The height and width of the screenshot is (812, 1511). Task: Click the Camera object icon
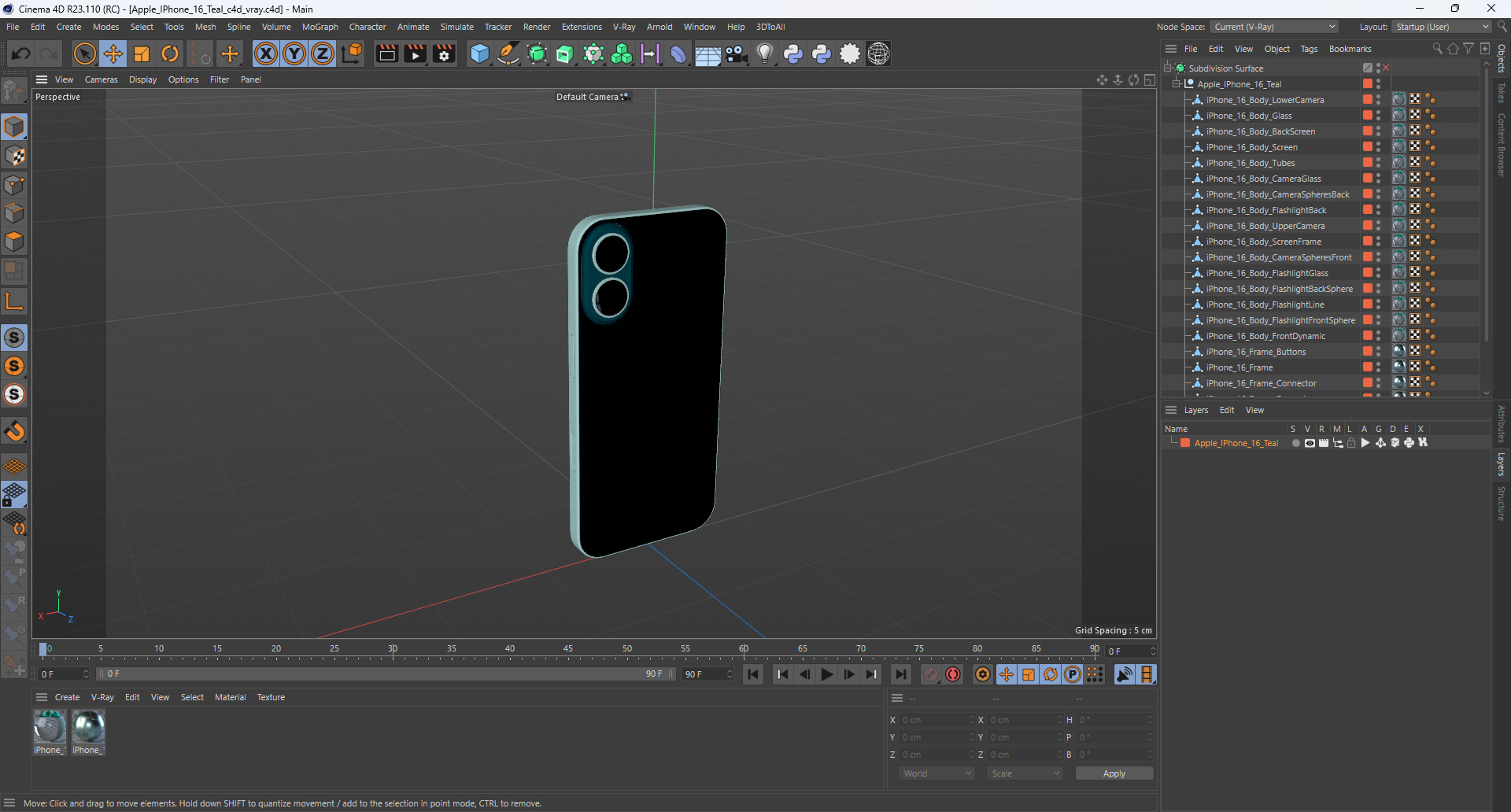pos(737,54)
